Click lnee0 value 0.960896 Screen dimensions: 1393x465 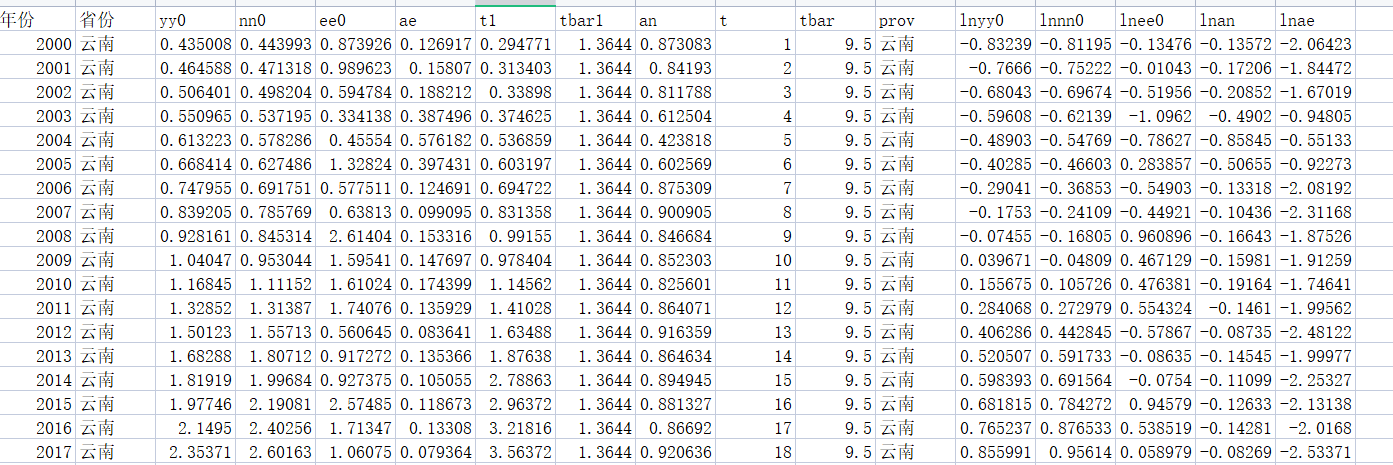[1156, 236]
